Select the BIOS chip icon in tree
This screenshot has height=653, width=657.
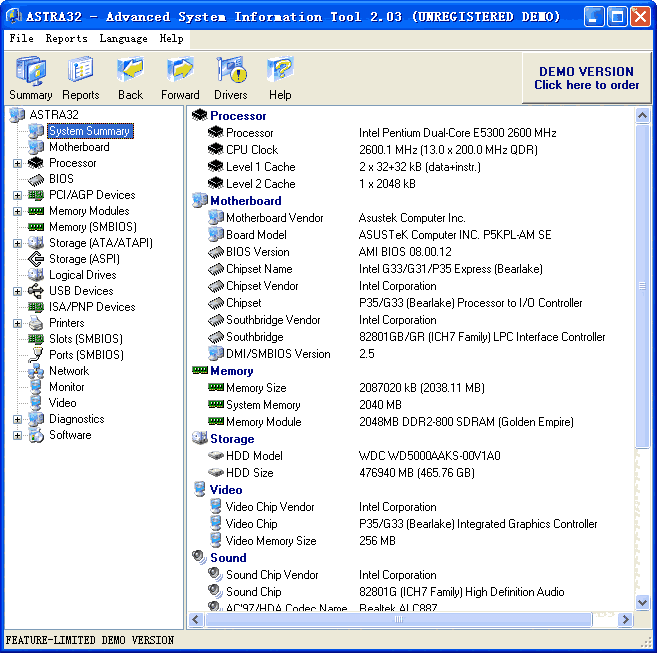36,179
